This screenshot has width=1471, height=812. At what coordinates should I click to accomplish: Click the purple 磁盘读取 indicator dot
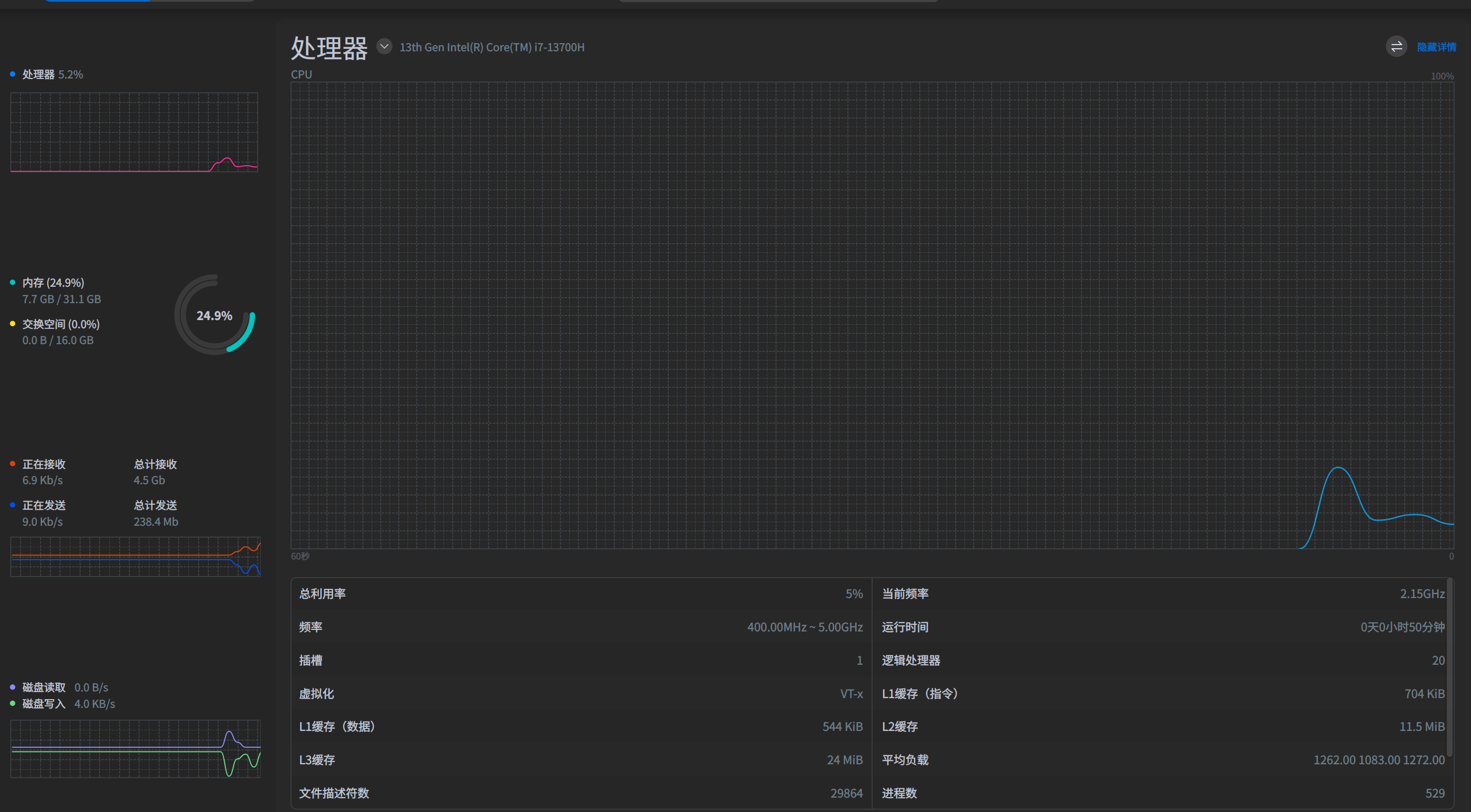point(12,687)
